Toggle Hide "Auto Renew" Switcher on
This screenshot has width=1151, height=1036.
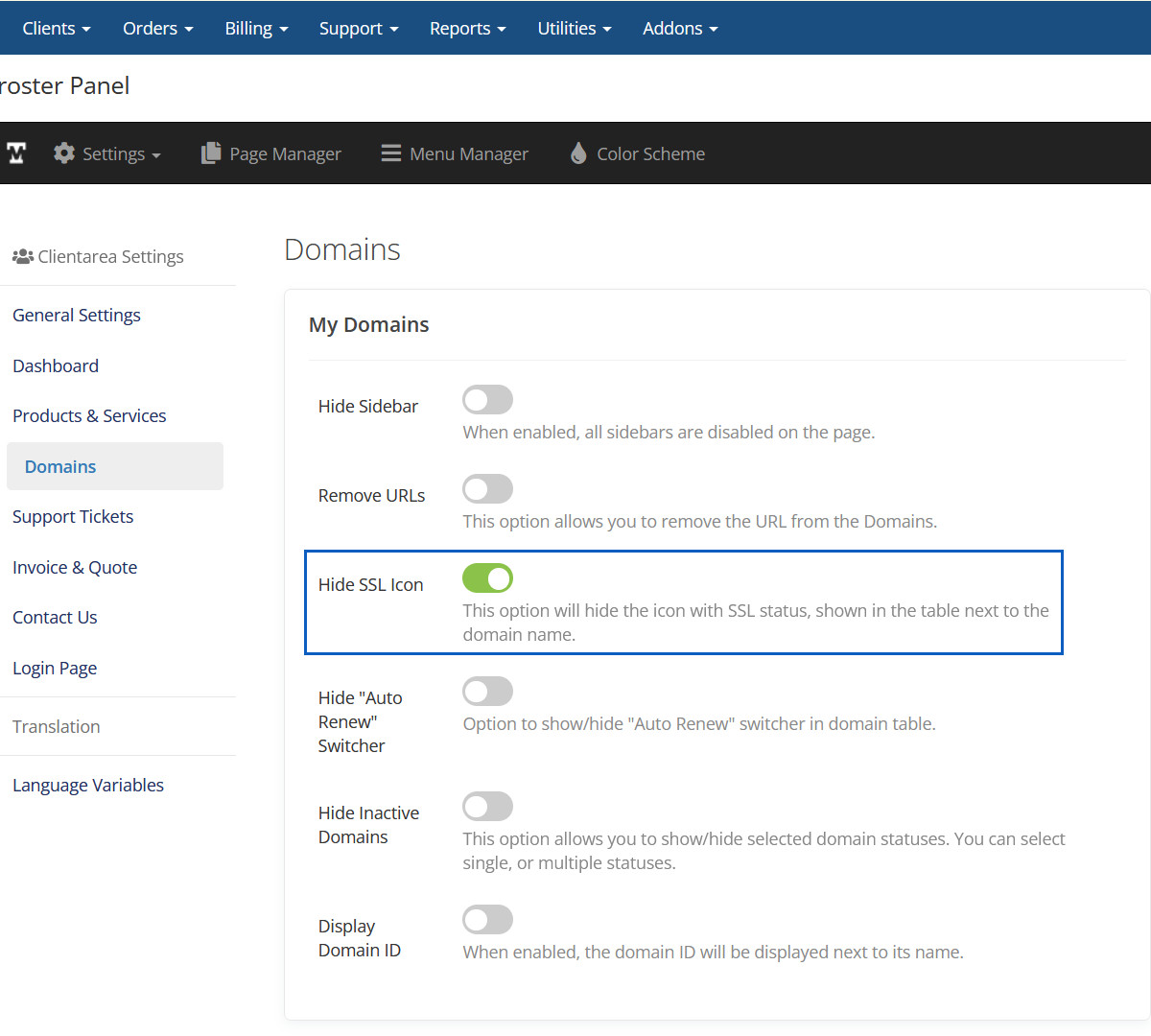coord(487,692)
